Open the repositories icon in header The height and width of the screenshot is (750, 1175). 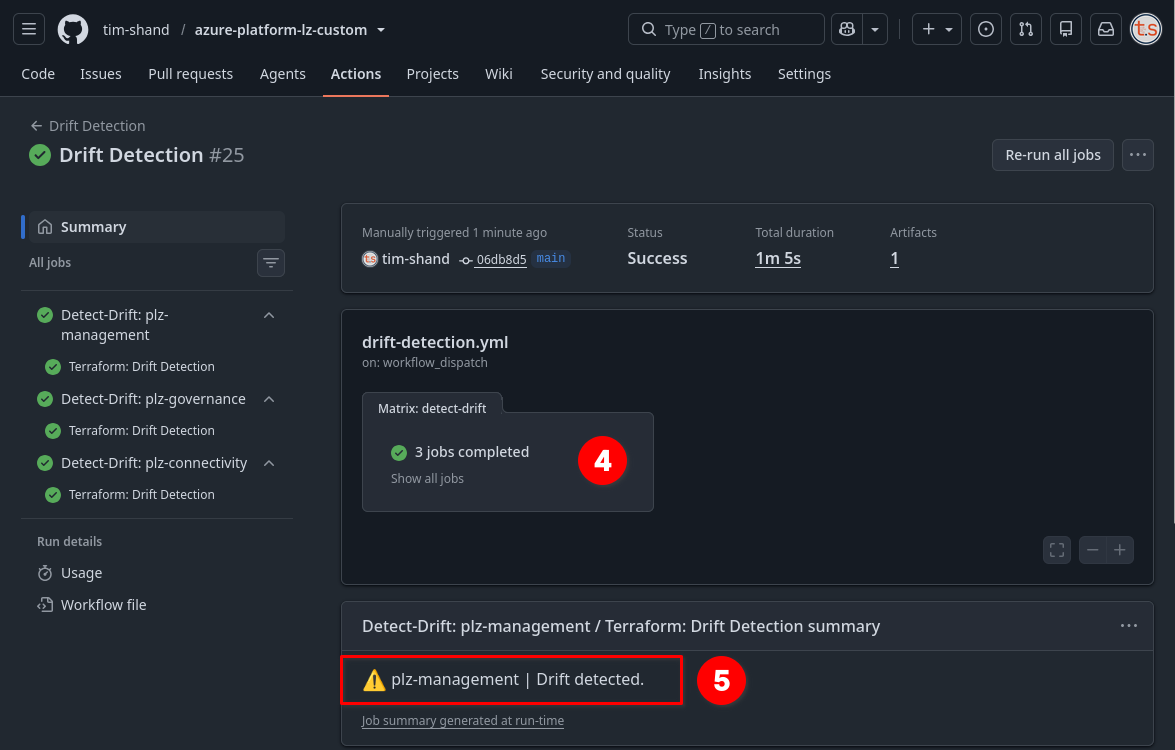(1066, 29)
